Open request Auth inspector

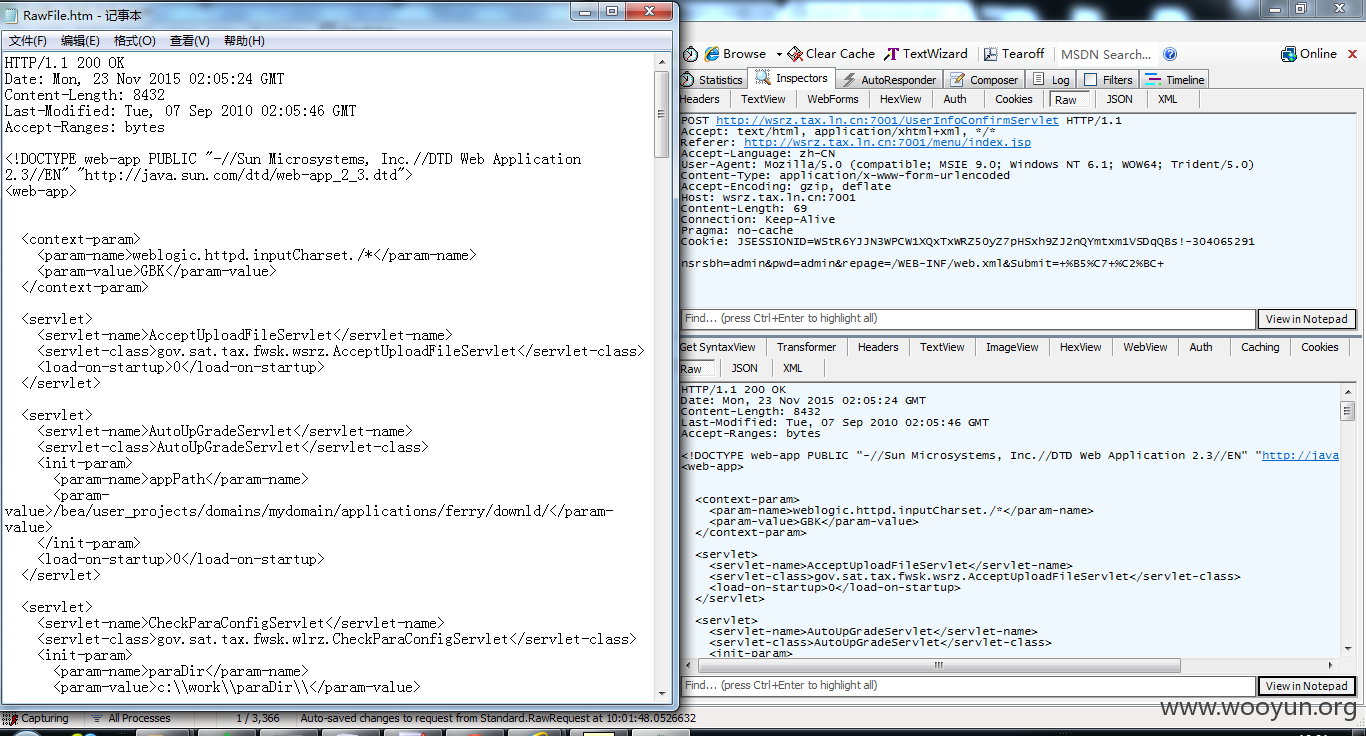click(955, 99)
